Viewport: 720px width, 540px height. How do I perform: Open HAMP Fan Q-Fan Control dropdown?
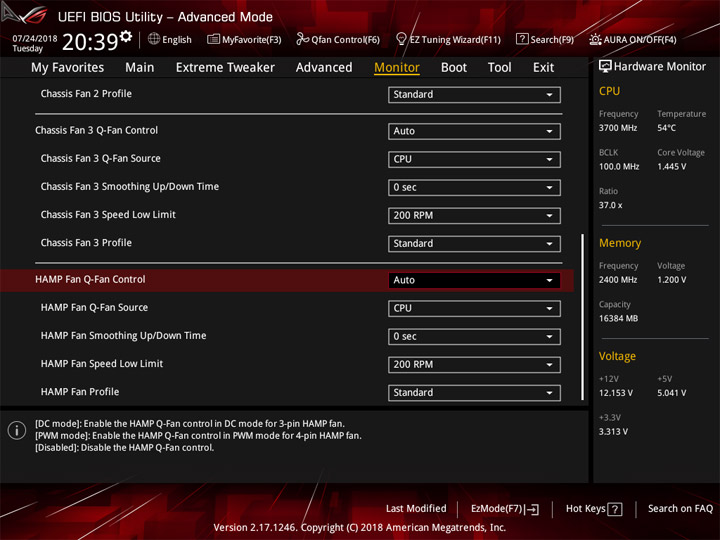click(x=474, y=280)
